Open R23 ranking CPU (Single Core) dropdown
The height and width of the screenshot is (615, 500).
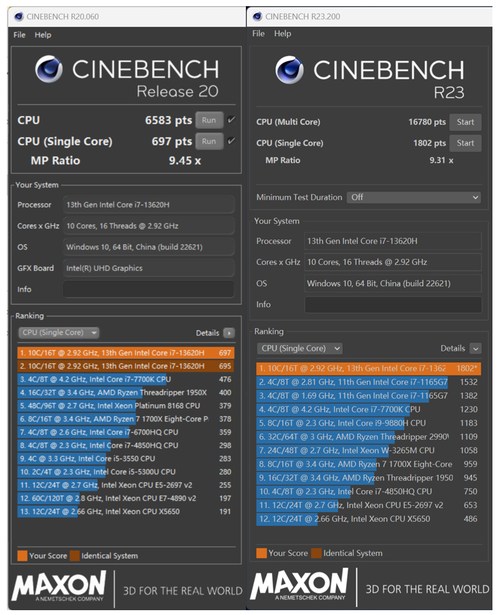[300, 348]
